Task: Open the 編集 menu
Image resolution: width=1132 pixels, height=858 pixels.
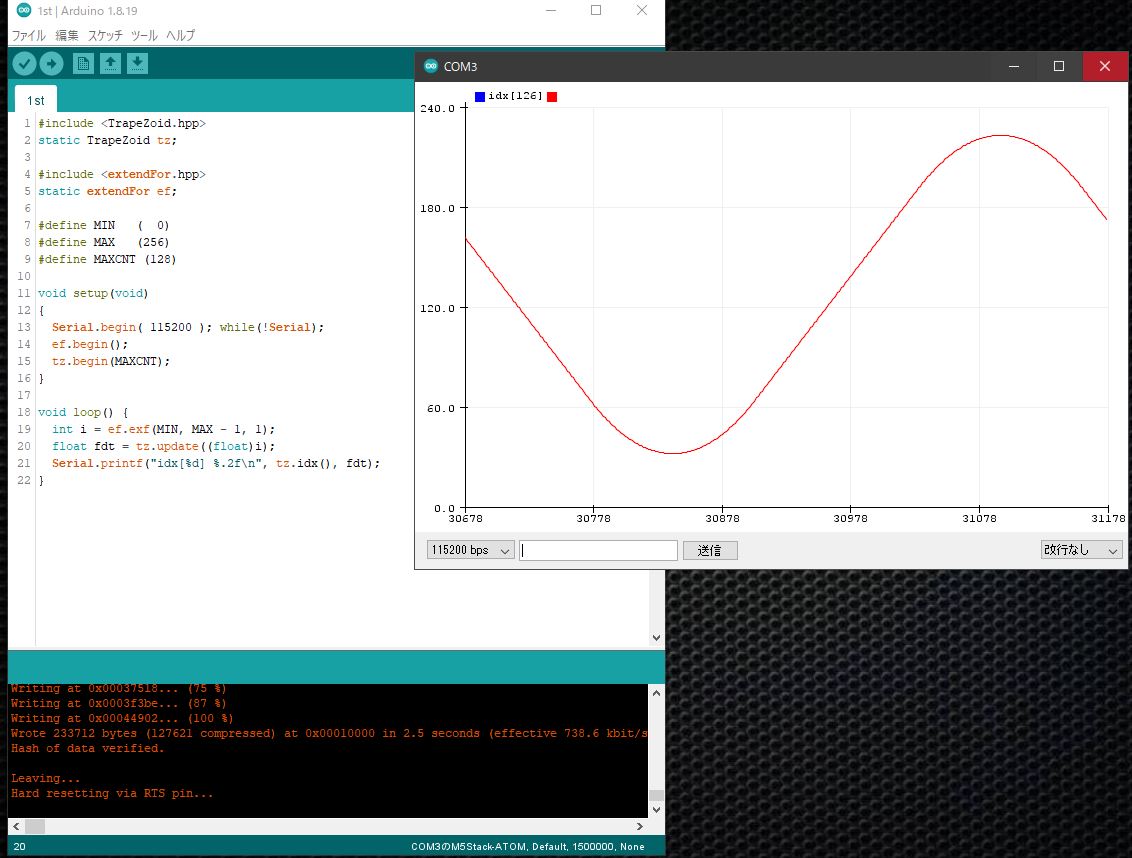Action: coord(67,35)
